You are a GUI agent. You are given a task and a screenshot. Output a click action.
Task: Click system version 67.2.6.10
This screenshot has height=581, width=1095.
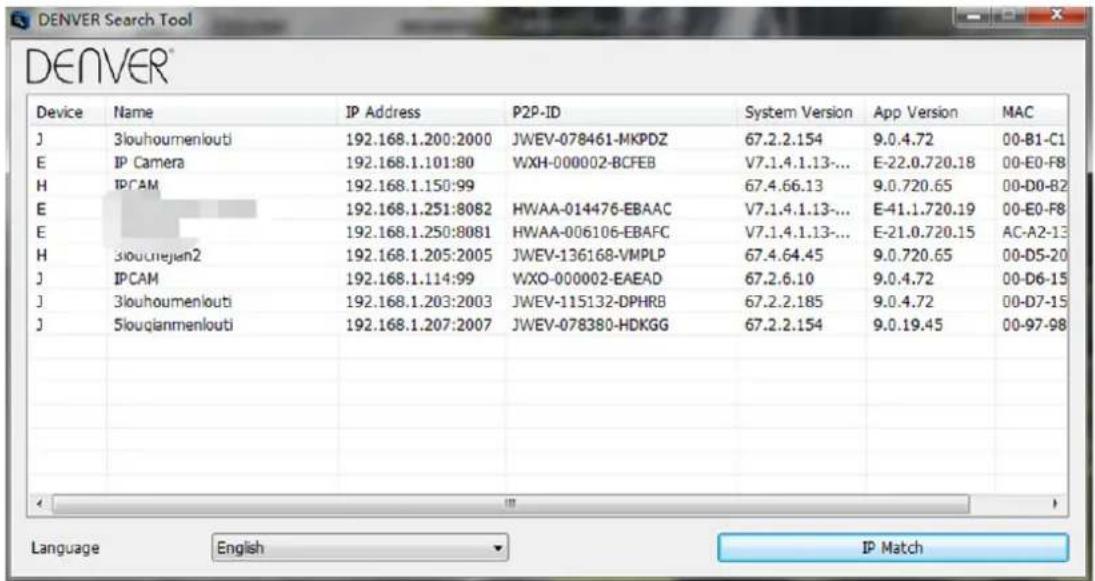click(779, 279)
